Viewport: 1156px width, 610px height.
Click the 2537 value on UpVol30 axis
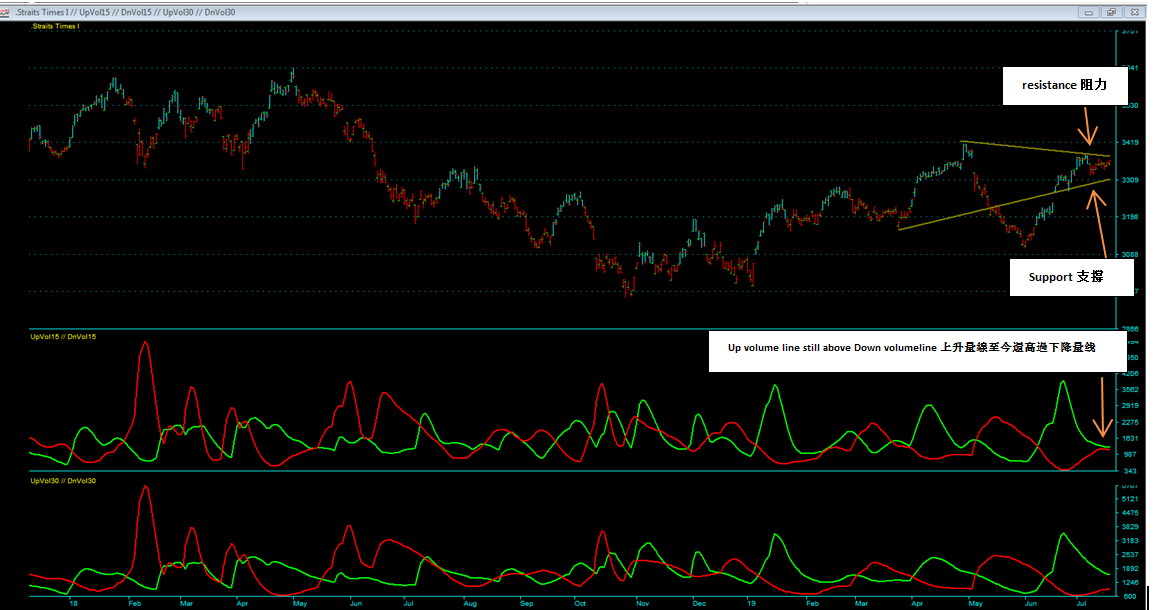1130,555
